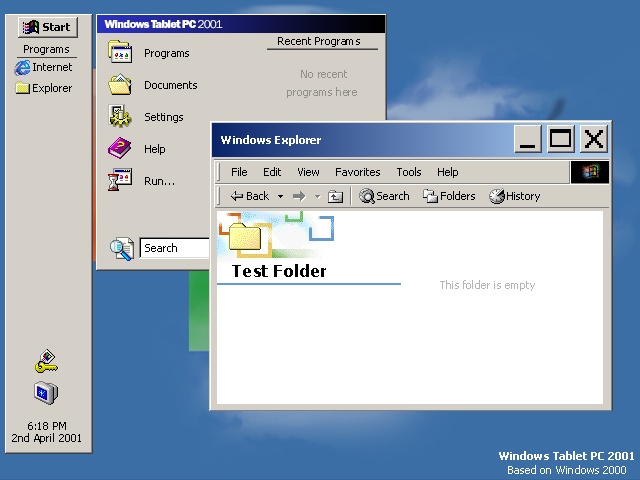Click the key icon in sidebar tray

pyautogui.click(x=47, y=361)
